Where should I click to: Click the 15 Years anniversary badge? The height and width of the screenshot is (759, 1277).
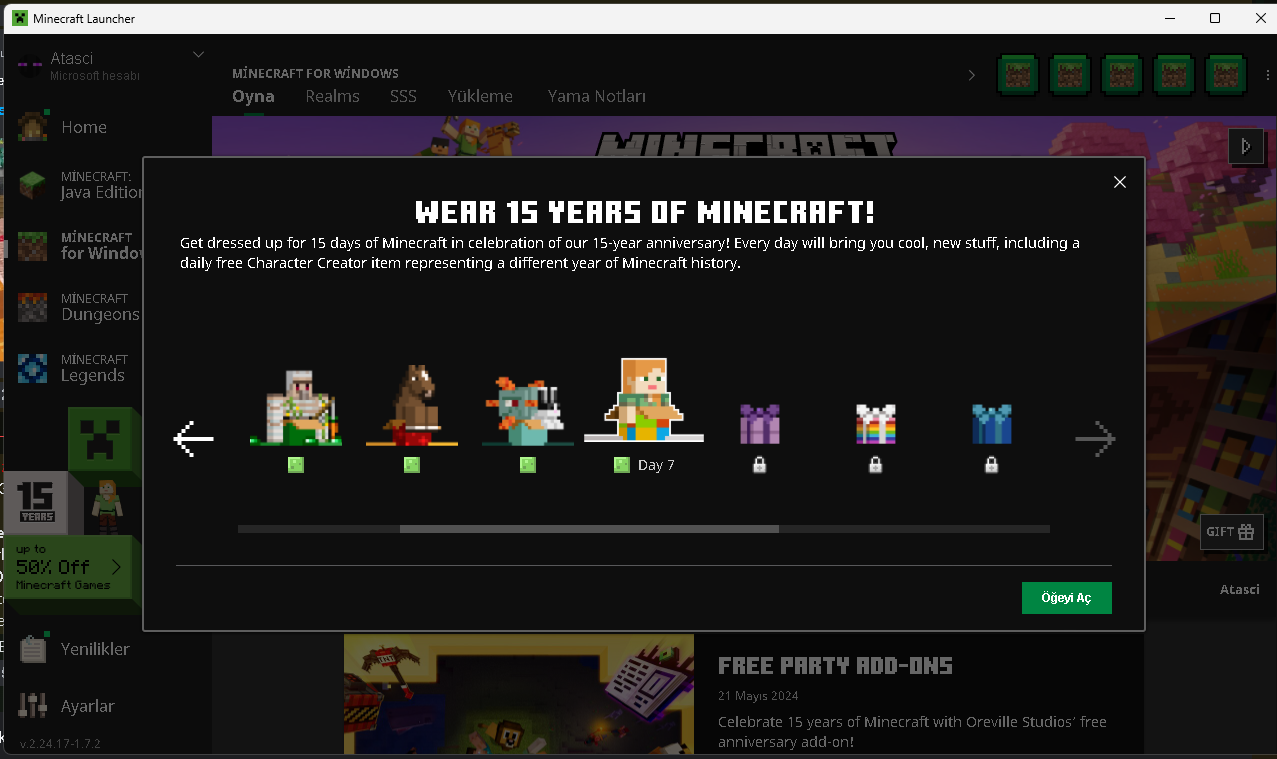[37, 504]
